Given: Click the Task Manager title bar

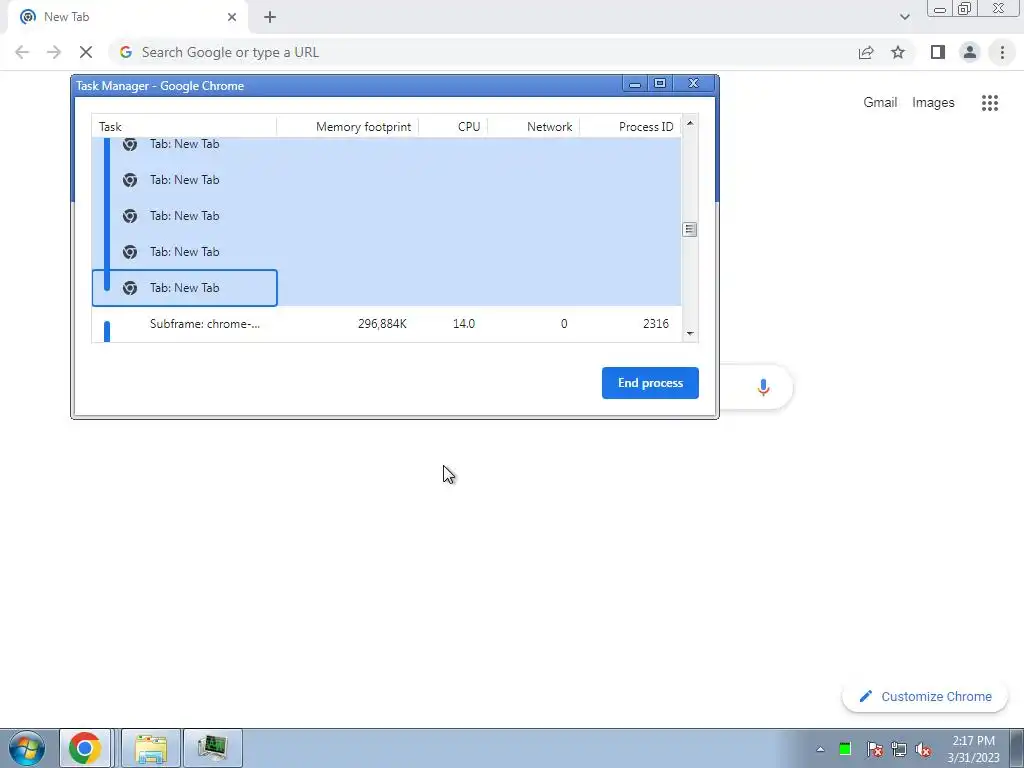Looking at the screenshot, I should pos(346,86).
